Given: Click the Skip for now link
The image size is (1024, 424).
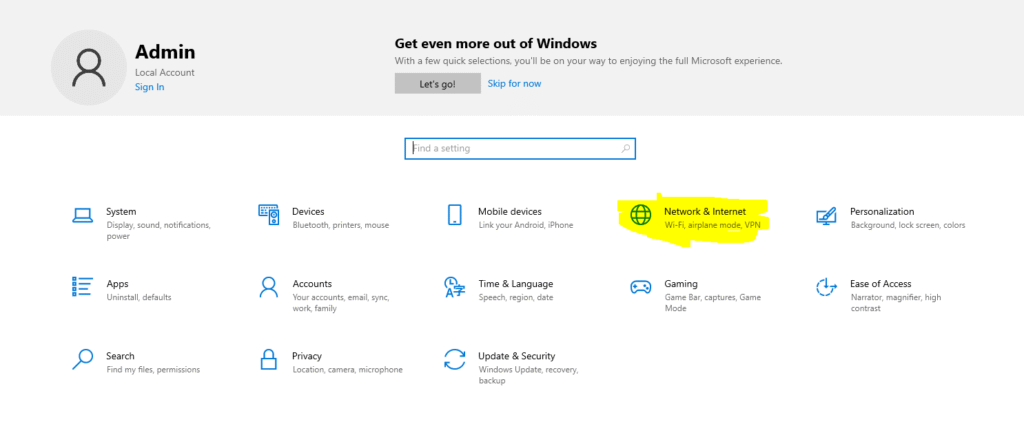Looking at the screenshot, I should (514, 84).
